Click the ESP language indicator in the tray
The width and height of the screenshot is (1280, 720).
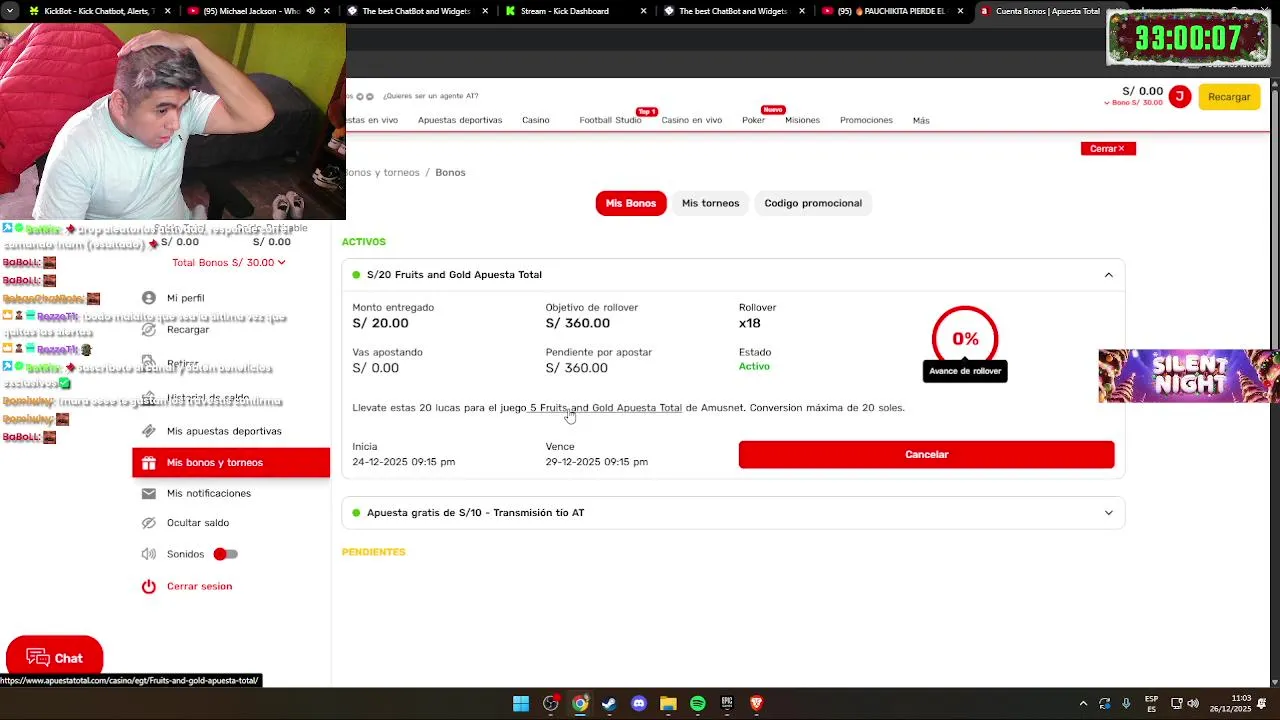(x=1152, y=704)
